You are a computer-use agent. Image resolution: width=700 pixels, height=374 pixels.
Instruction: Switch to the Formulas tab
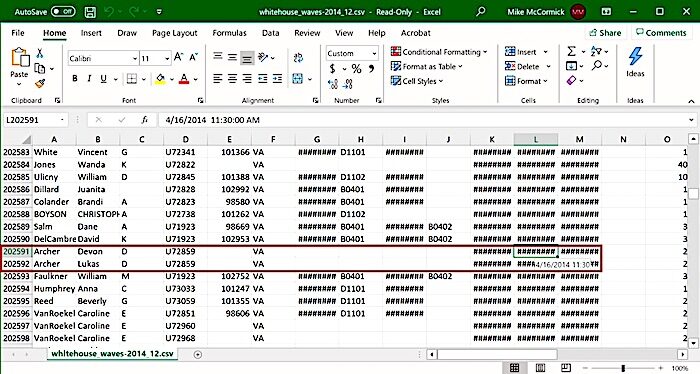[229, 33]
